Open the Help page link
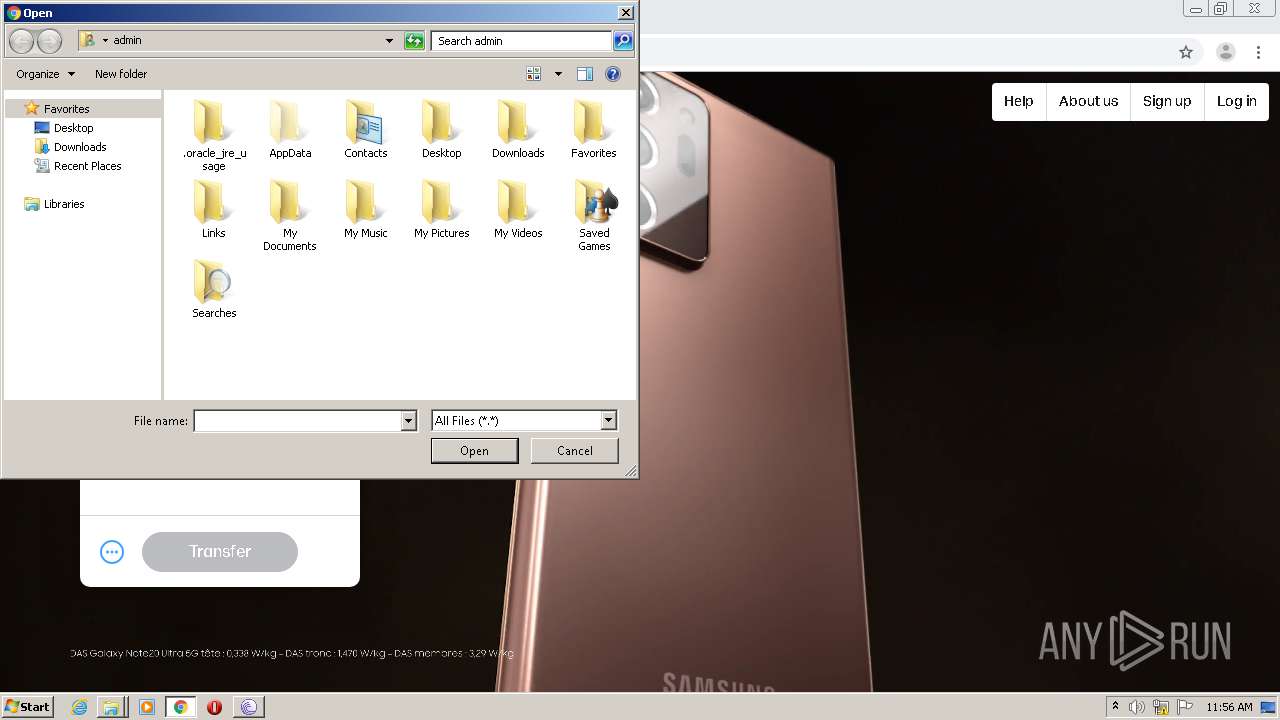 pos(1018,101)
